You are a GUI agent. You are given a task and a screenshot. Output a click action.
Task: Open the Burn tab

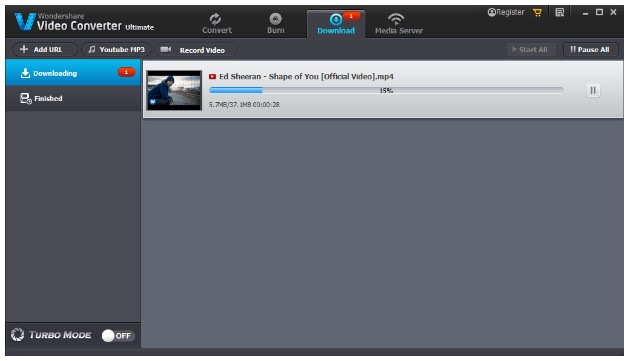(276, 23)
